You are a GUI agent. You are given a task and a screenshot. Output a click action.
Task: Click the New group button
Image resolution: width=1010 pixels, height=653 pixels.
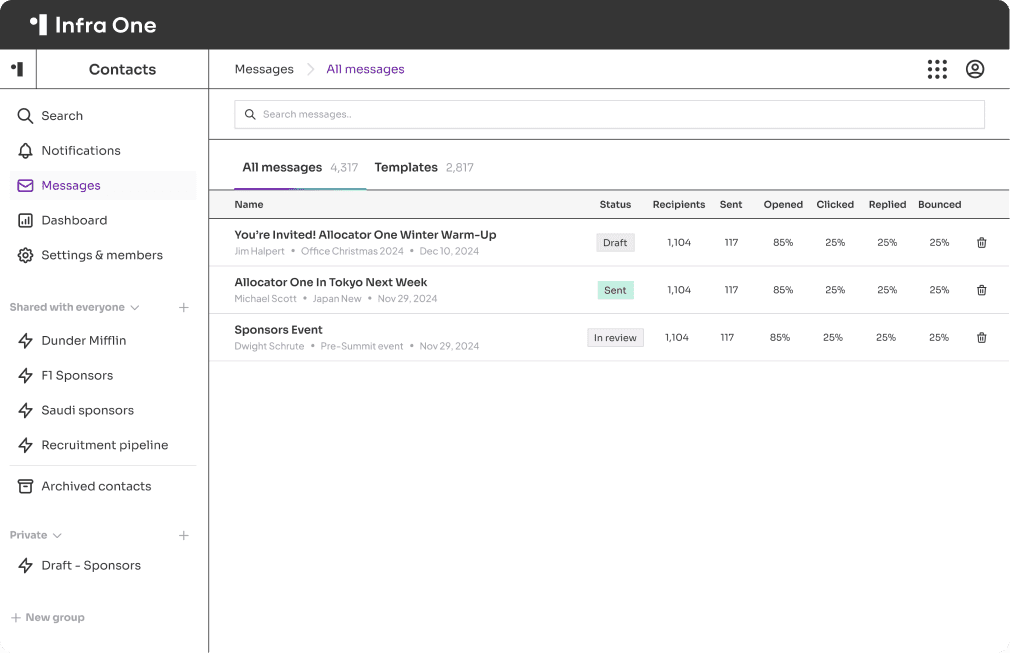click(x=48, y=617)
